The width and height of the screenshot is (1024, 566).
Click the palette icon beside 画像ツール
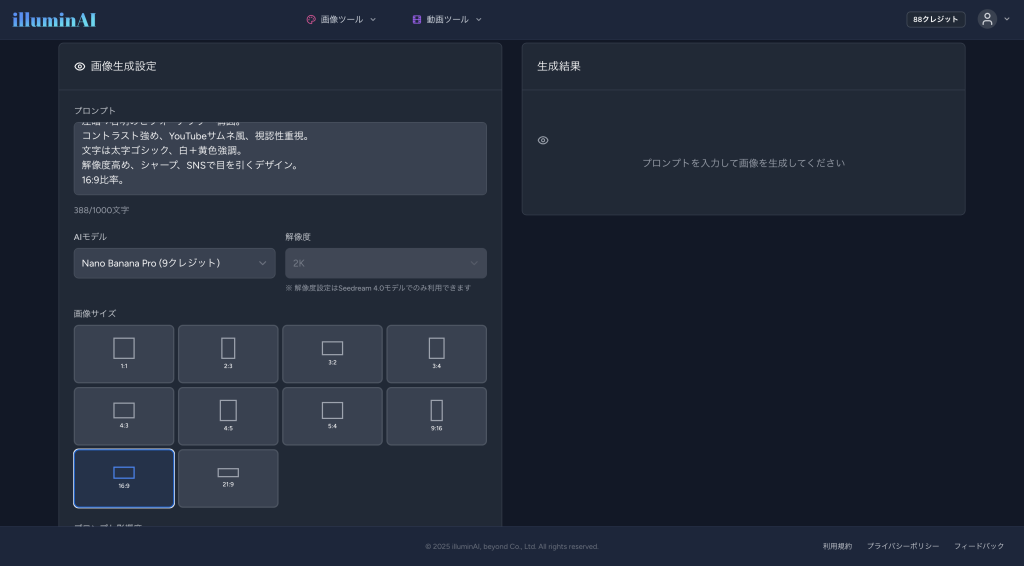(311, 19)
